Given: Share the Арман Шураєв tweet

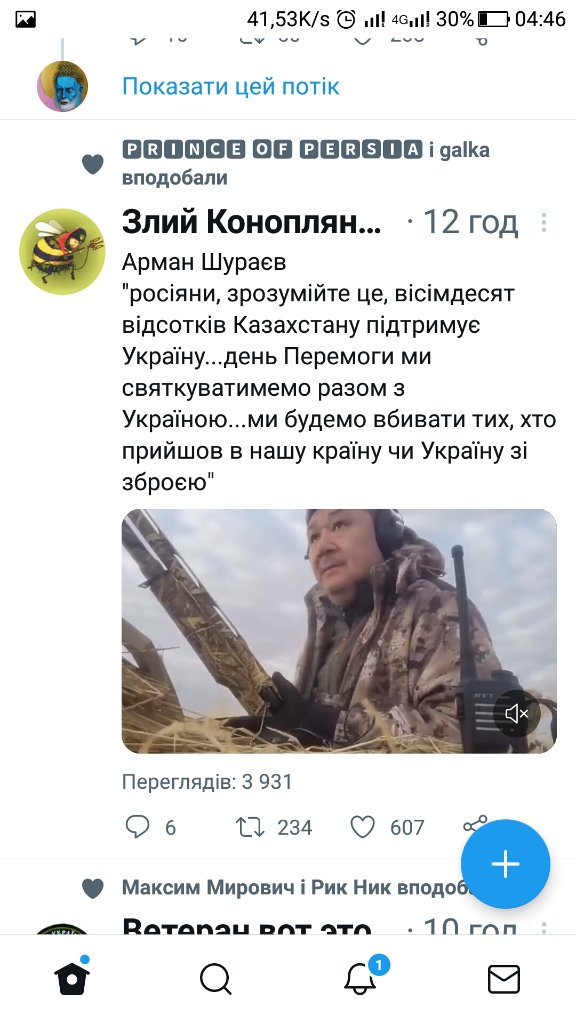Looking at the screenshot, I should [x=475, y=823].
